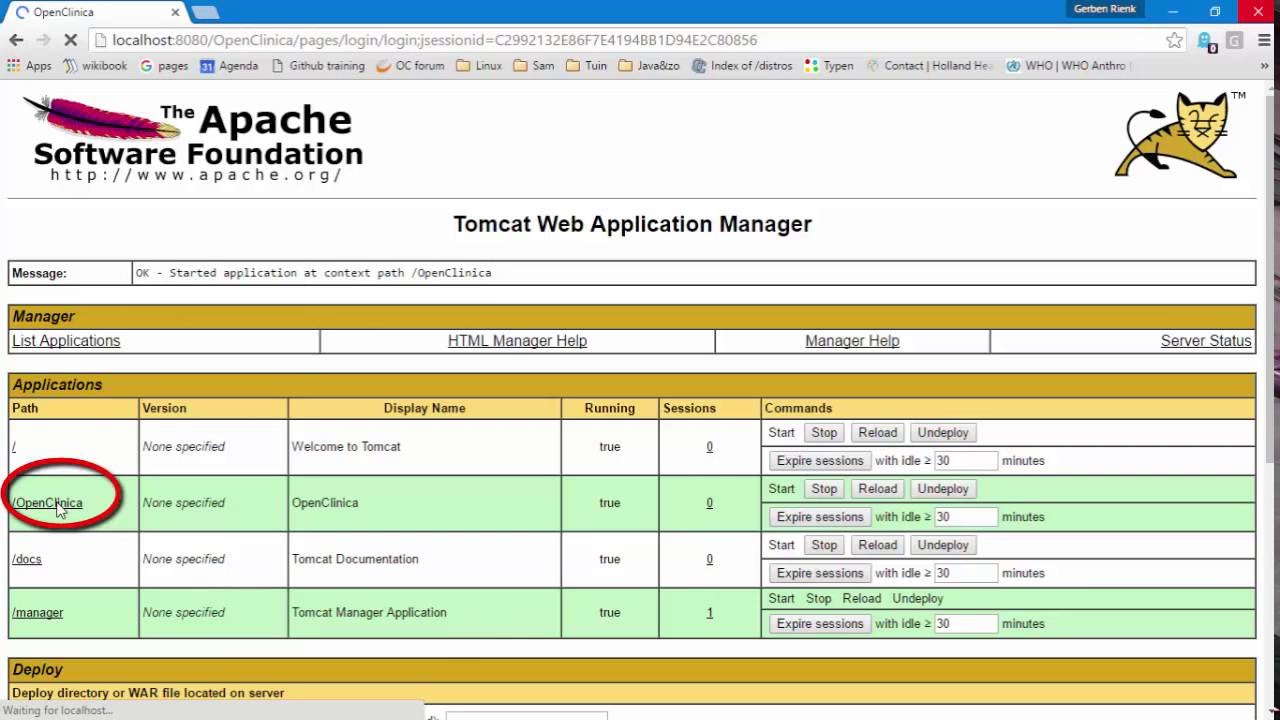
Task: Open the sessions count link for Tomcat Documentation
Action: coord(710,559)
